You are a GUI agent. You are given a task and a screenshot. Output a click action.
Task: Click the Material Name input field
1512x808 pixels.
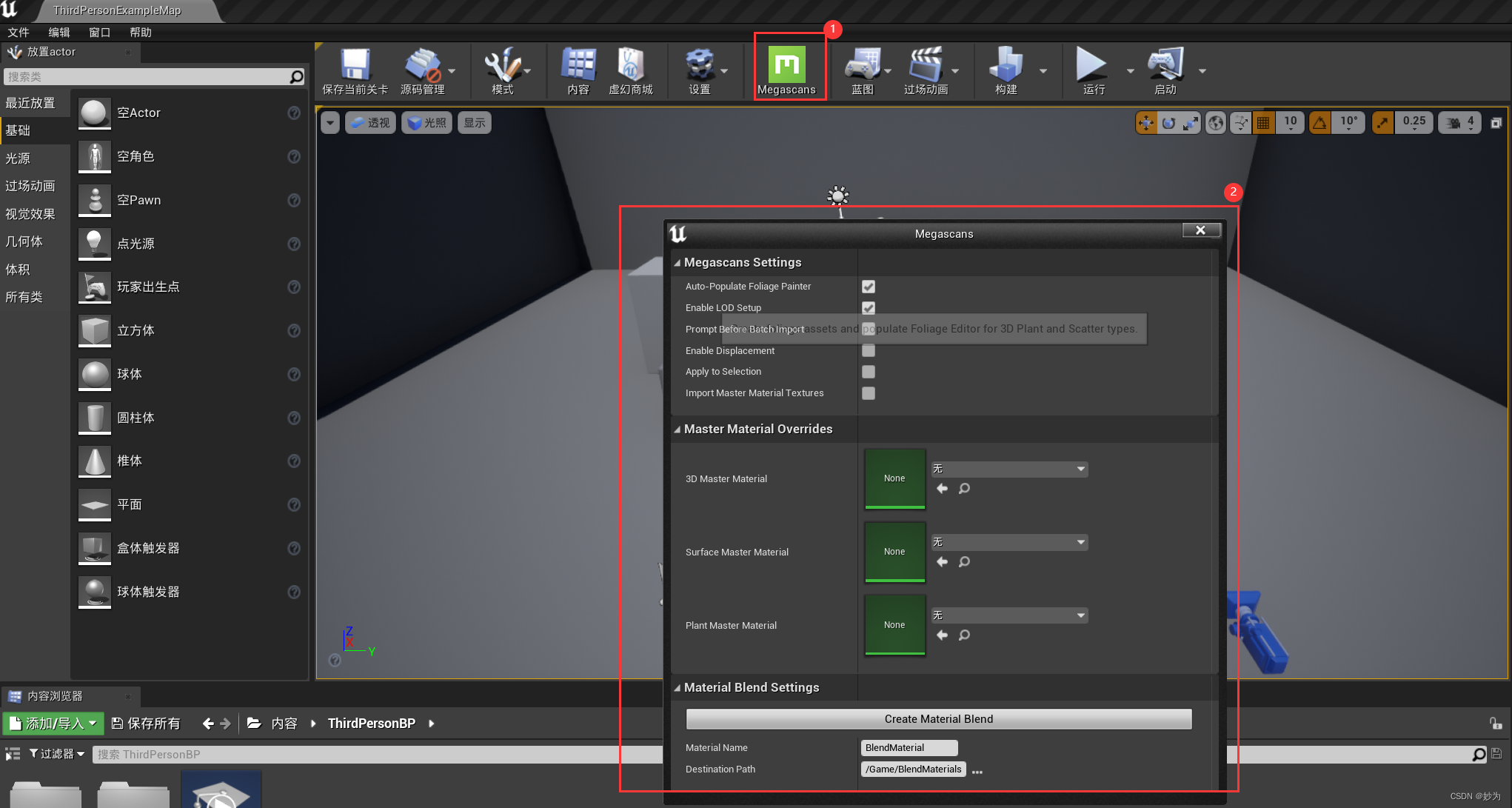pyautogui.click(x=909, y=748)
